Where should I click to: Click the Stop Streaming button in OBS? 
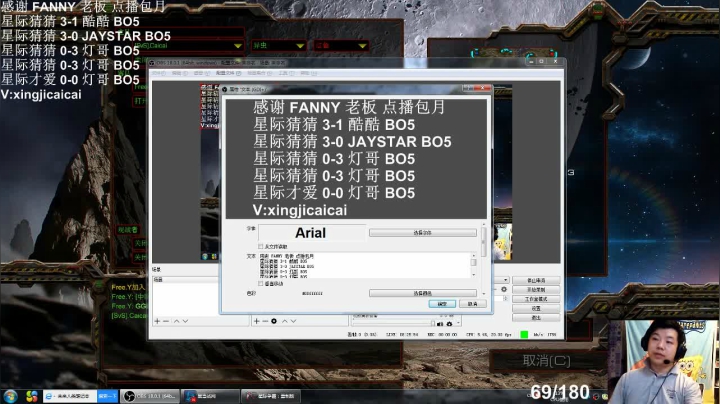[x=536, y=280]
